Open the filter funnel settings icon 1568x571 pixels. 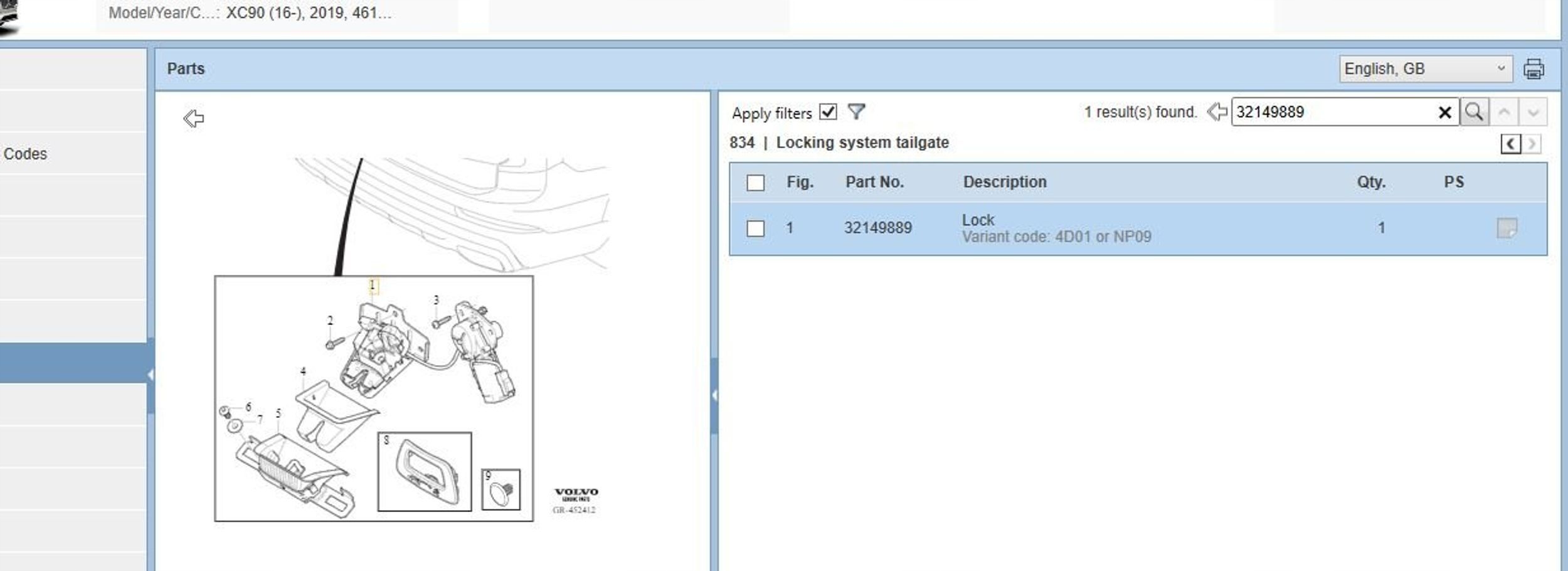click(x=856, y=112)
